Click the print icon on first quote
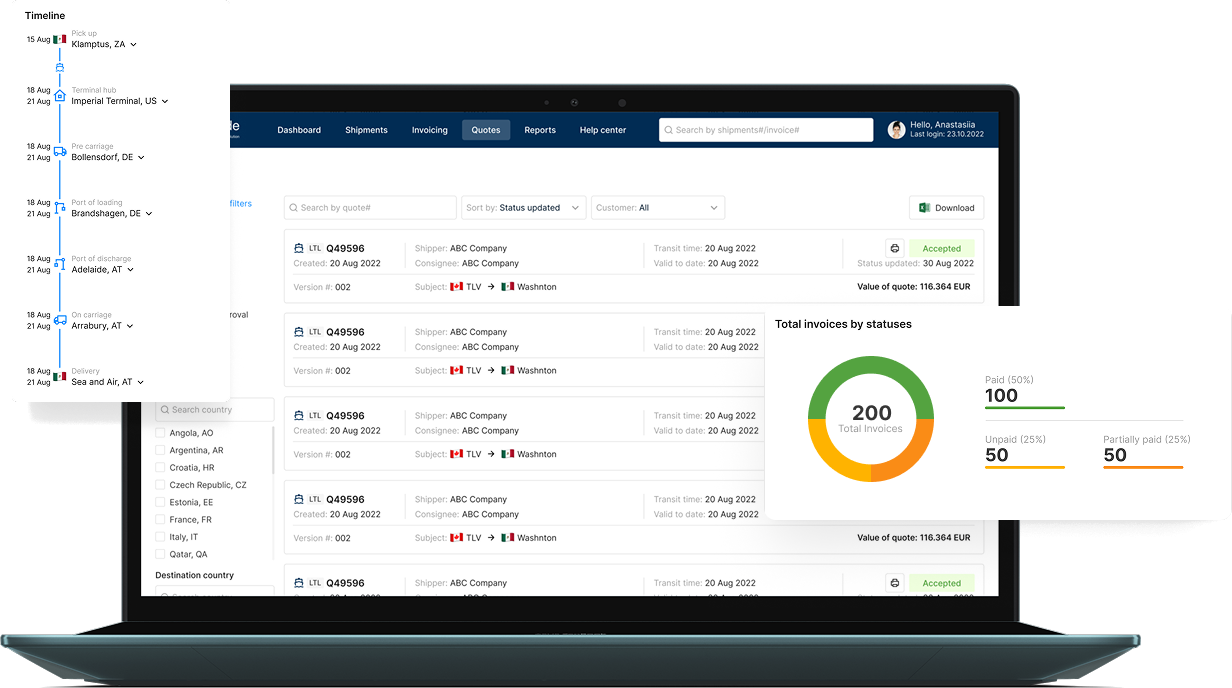This screenshot has width=1232, height=688. pyautogui.click(x=895, y=248)
